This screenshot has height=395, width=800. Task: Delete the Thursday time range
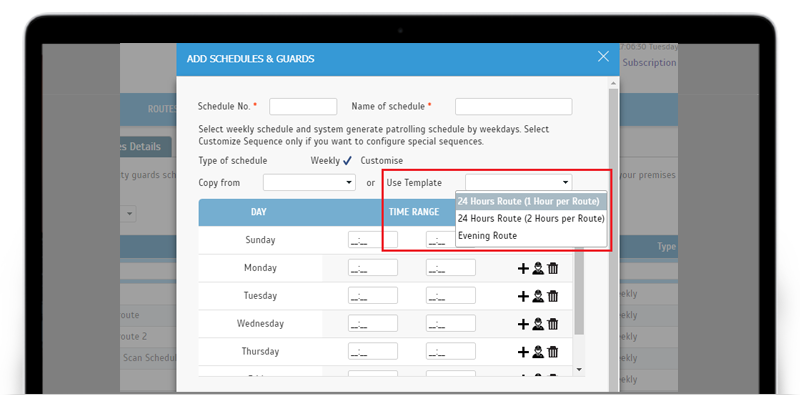553,352
